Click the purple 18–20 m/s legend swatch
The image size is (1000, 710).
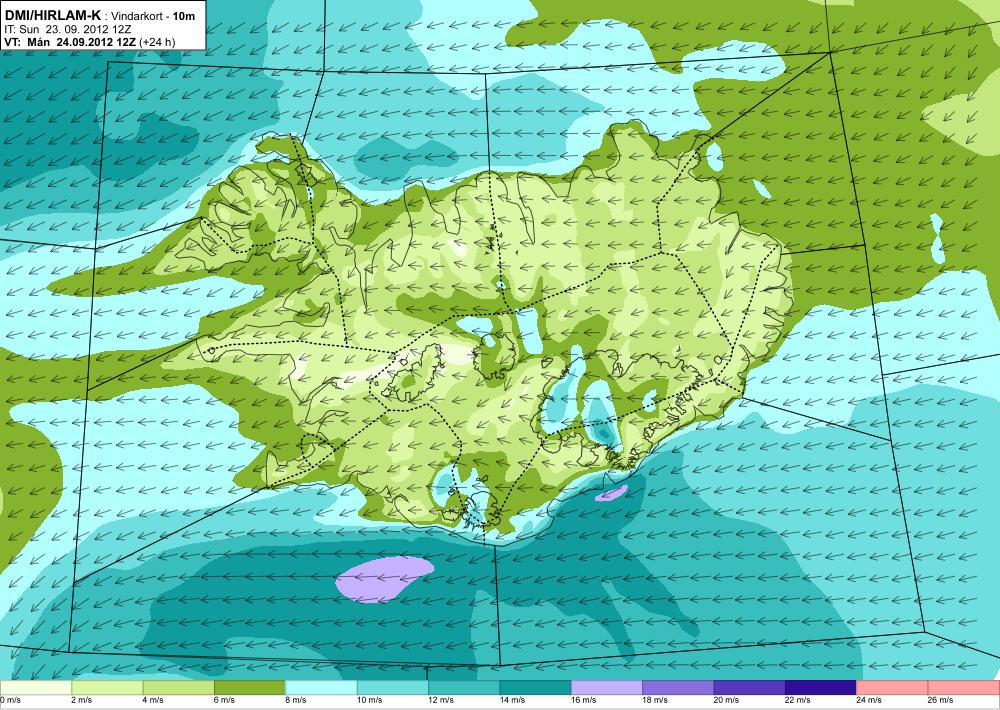click(x=679, y=688)
